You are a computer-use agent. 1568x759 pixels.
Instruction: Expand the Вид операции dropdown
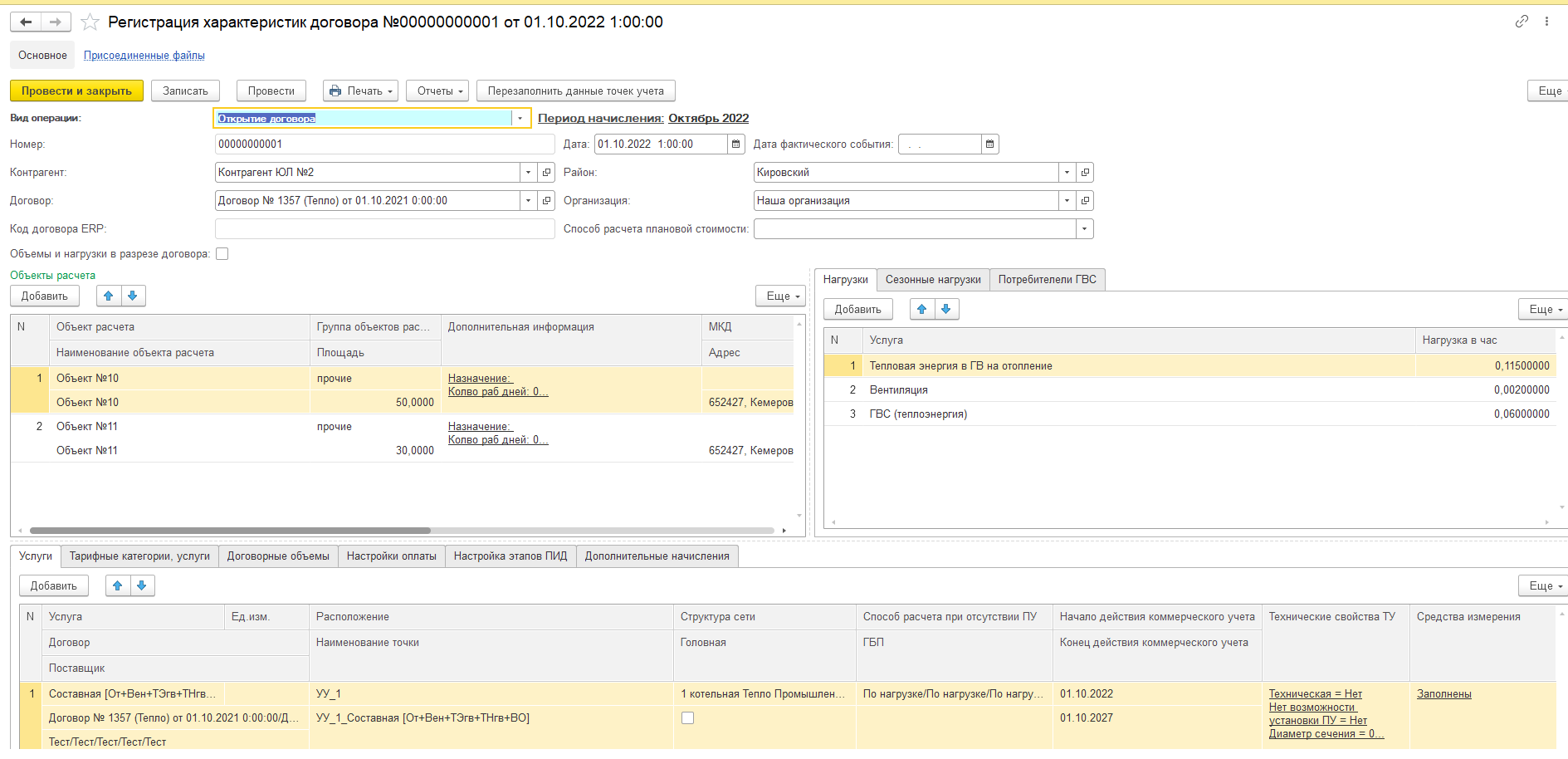click(x=520, y=119)
